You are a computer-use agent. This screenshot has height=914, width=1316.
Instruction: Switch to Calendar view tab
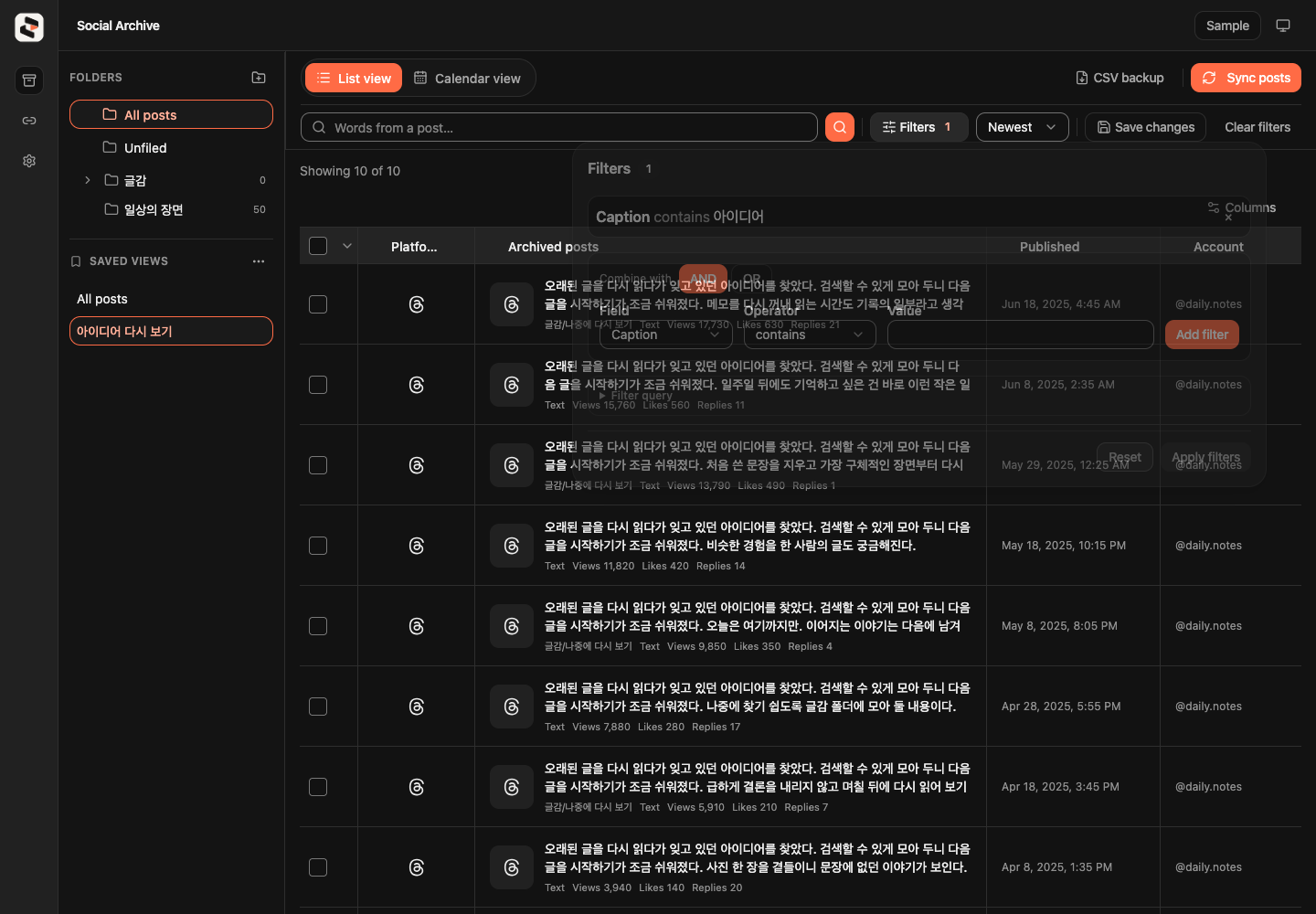coord(467,79)
